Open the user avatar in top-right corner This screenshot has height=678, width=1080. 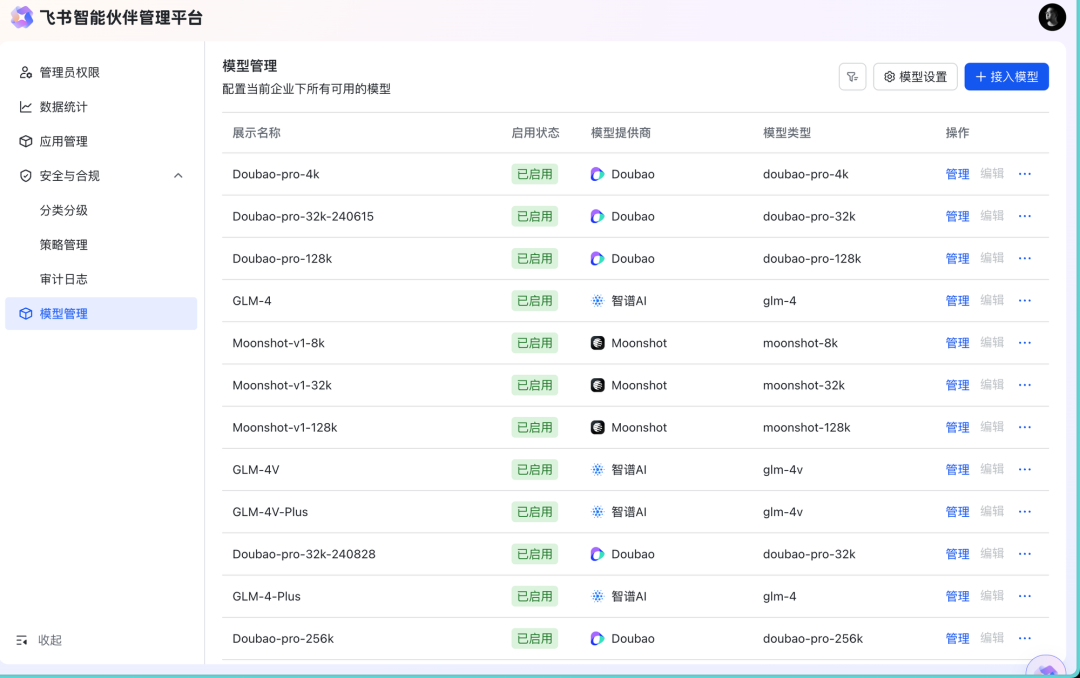point(1052,17)
